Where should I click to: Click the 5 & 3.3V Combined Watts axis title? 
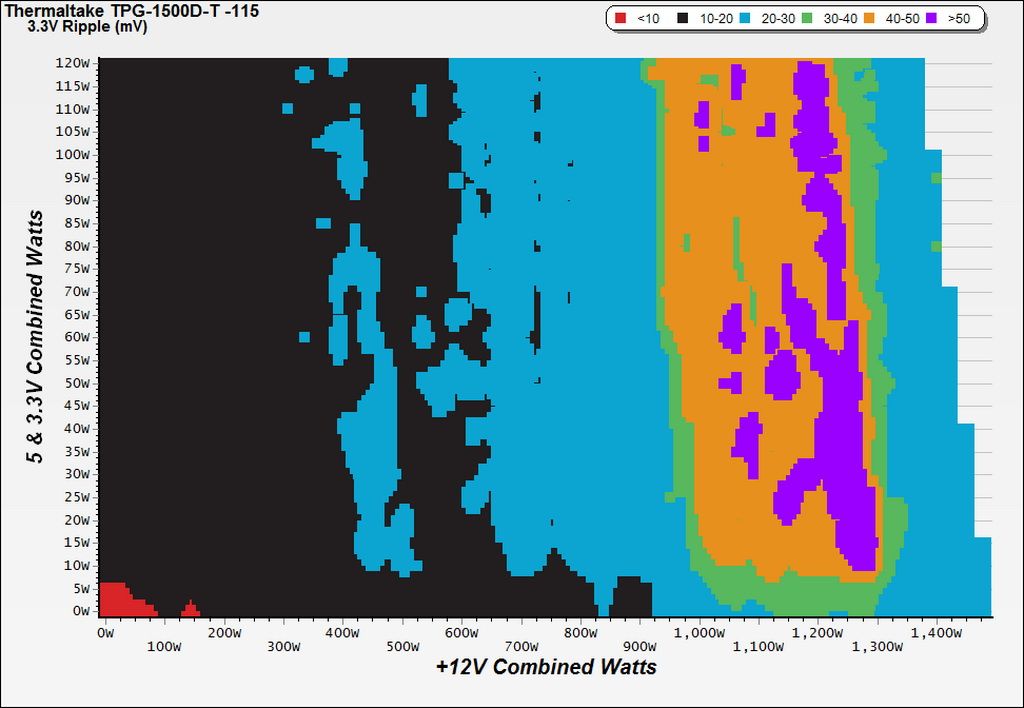[35, 337]
